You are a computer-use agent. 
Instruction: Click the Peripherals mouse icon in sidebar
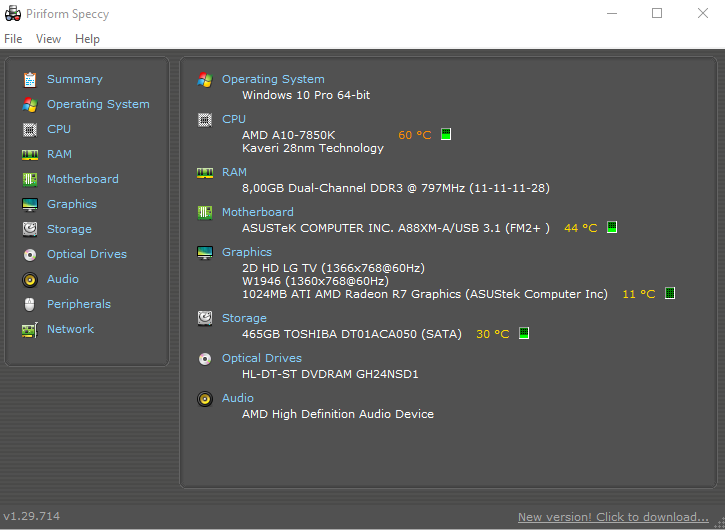tap(30, 304)
